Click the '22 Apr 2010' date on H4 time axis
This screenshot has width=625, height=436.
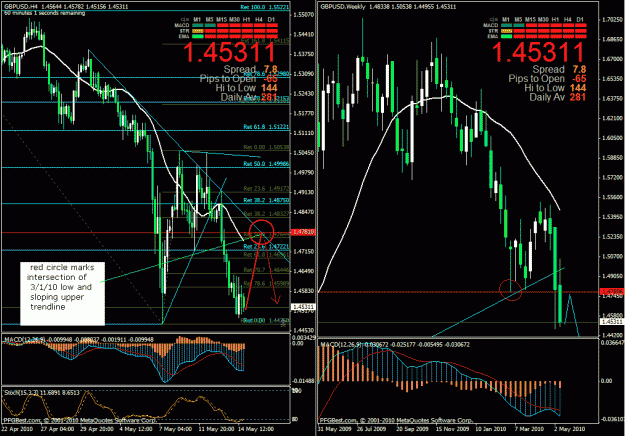pos(17,429)
